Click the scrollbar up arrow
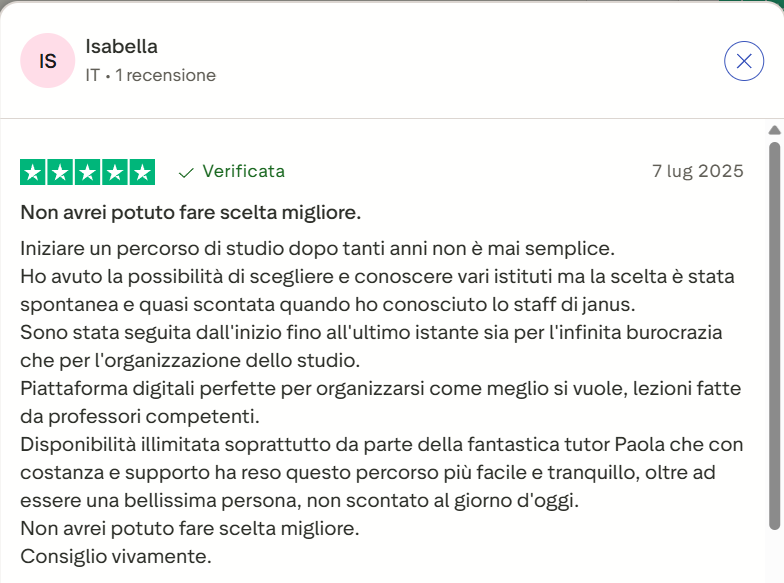This screenshot has width=784, height=583. (773, 130)
